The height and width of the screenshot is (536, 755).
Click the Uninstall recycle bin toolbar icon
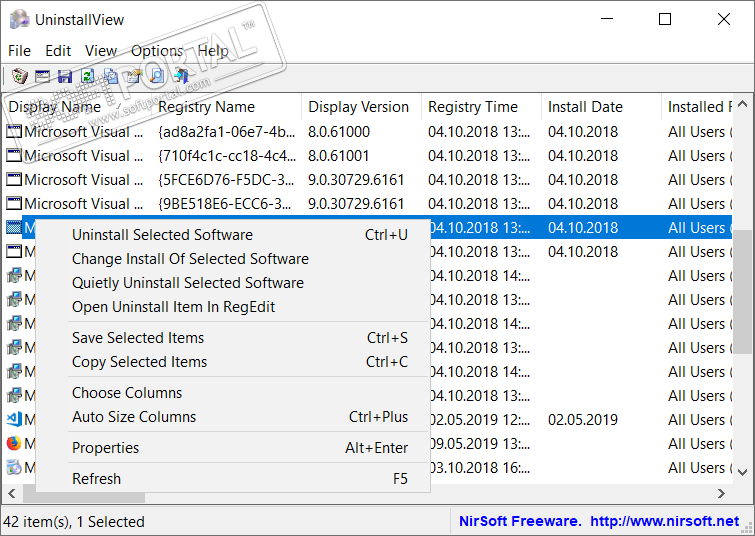(19, 76)
